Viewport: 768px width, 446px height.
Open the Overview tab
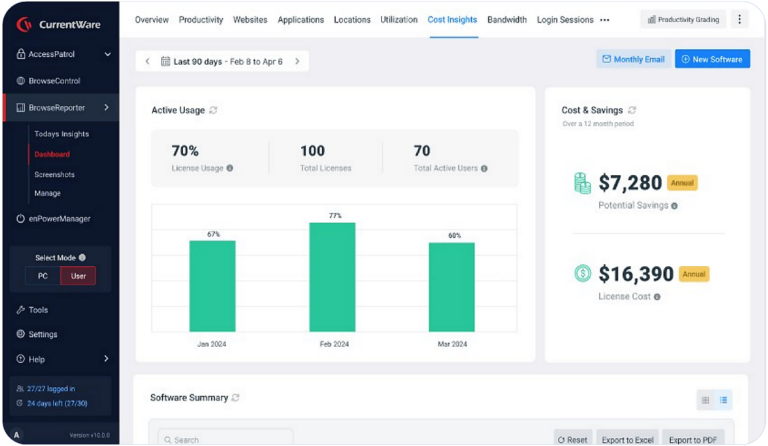point(152,20)
